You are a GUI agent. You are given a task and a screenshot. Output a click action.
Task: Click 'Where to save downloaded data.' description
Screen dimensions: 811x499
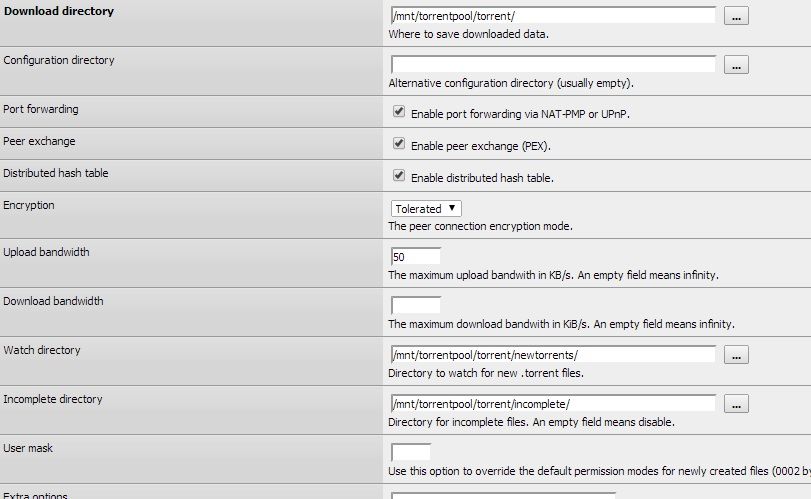tap(469, 35)
